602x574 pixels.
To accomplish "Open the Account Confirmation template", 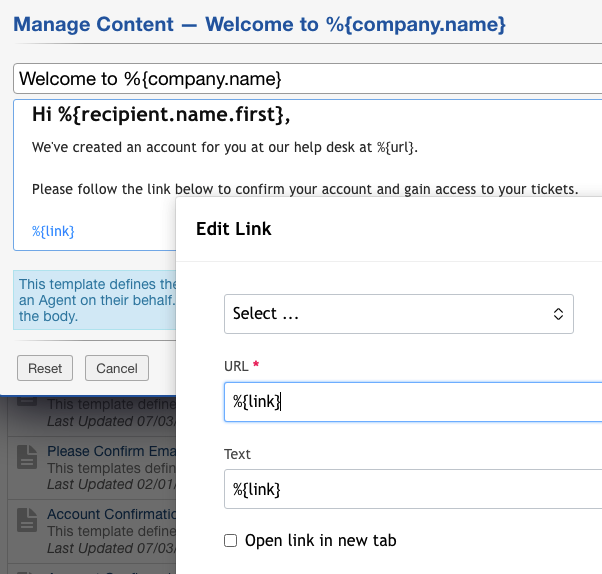I will 110,515.
